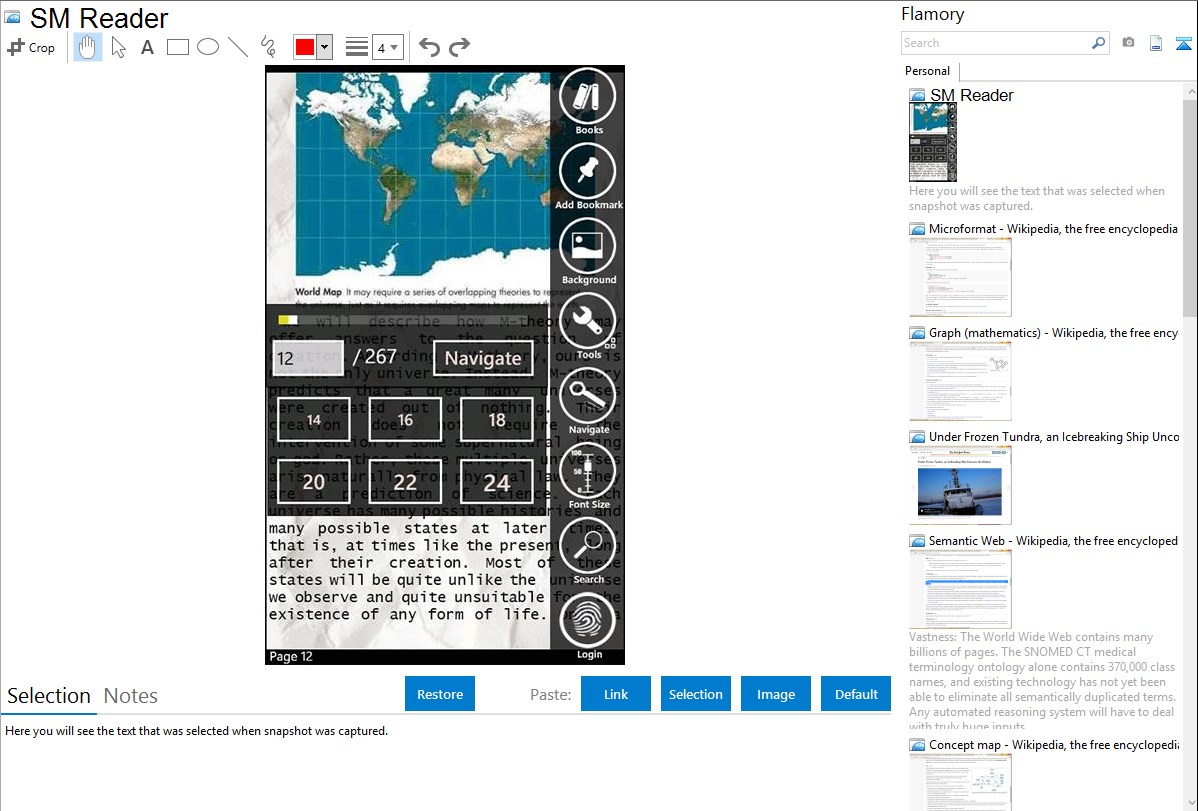The height and width of the screenshot is (811, 1198).
Task: Choose the freehand scribble tool
Action: (x=268, y=47)
